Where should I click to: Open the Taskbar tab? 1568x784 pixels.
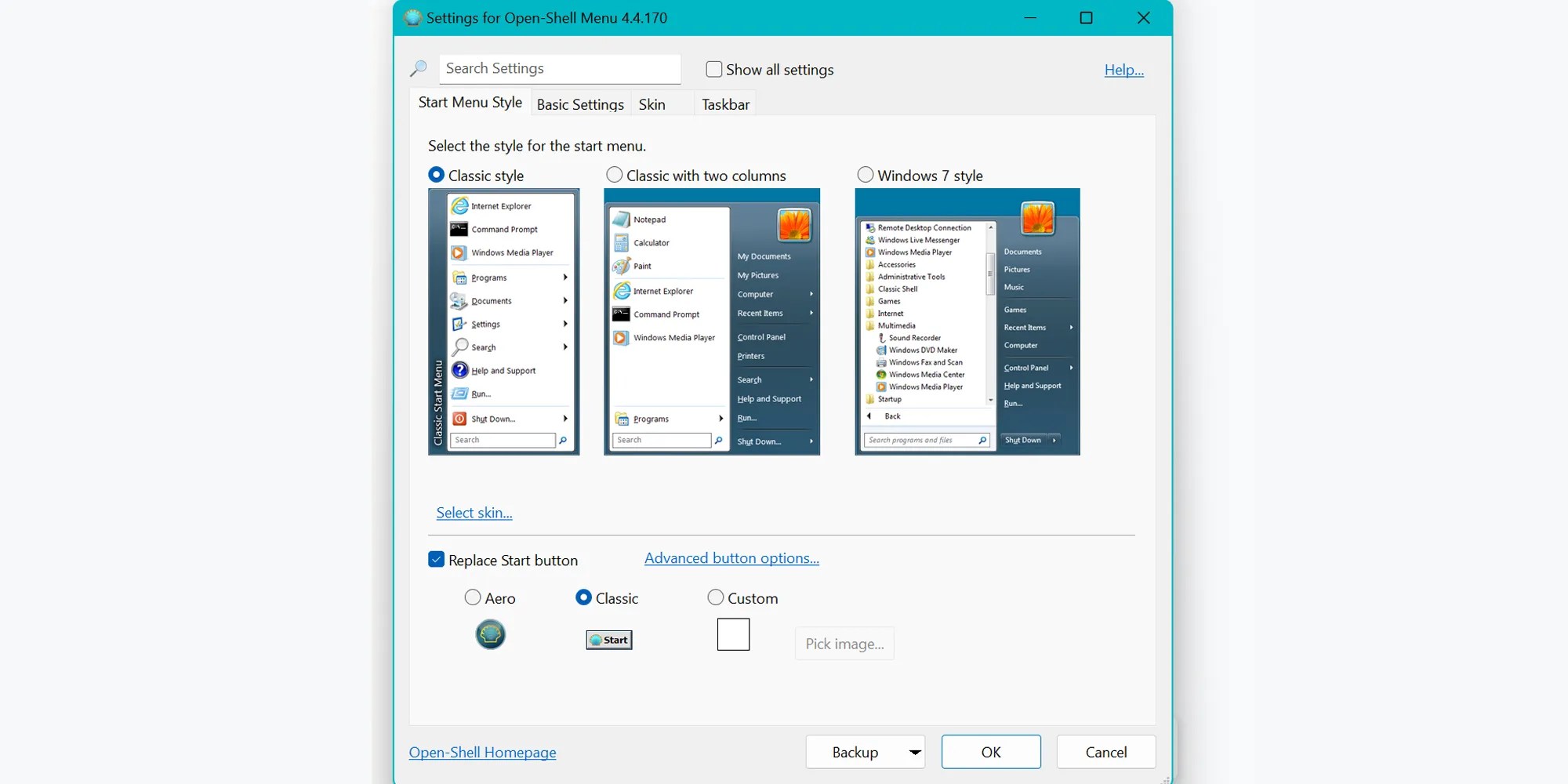tap(724, 103)
